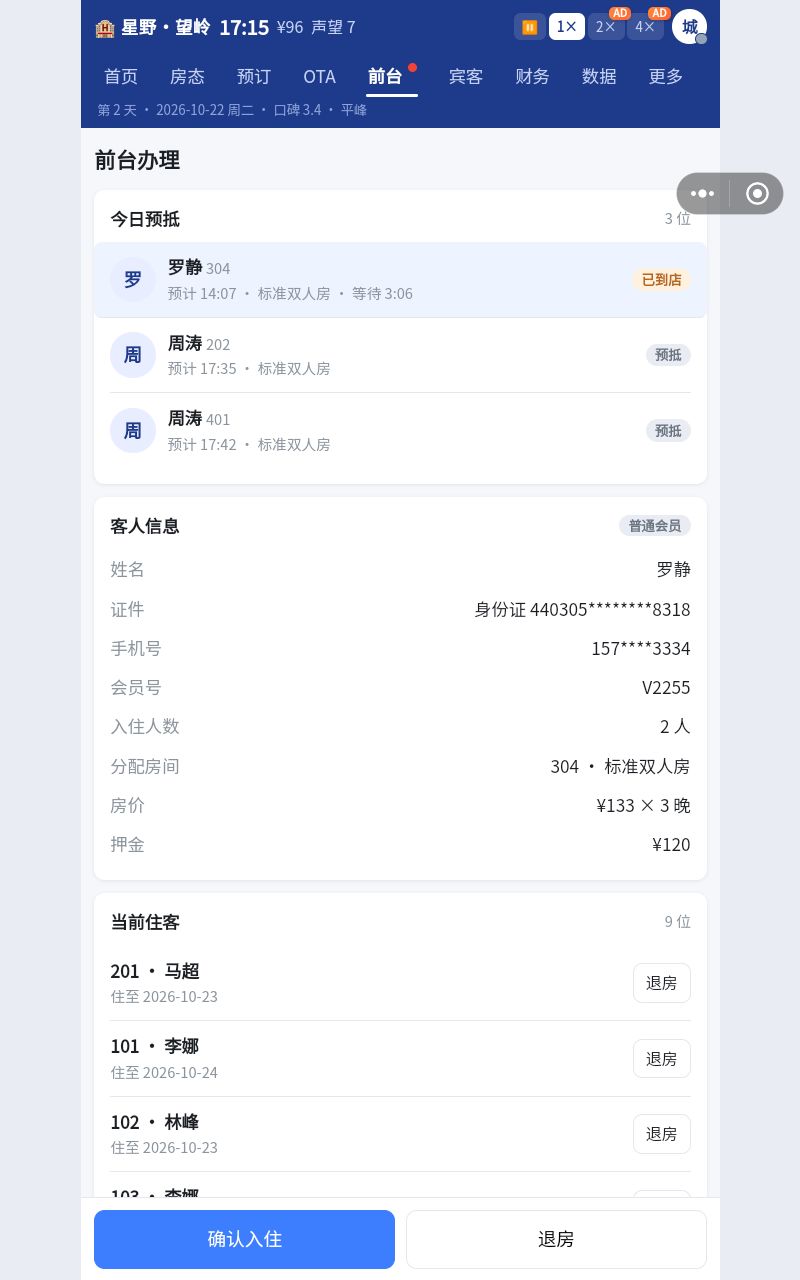The width and height of the screenshot is (800, 1280).
Task: Check out 201 马超 with 退房
Action: [662, 983]
